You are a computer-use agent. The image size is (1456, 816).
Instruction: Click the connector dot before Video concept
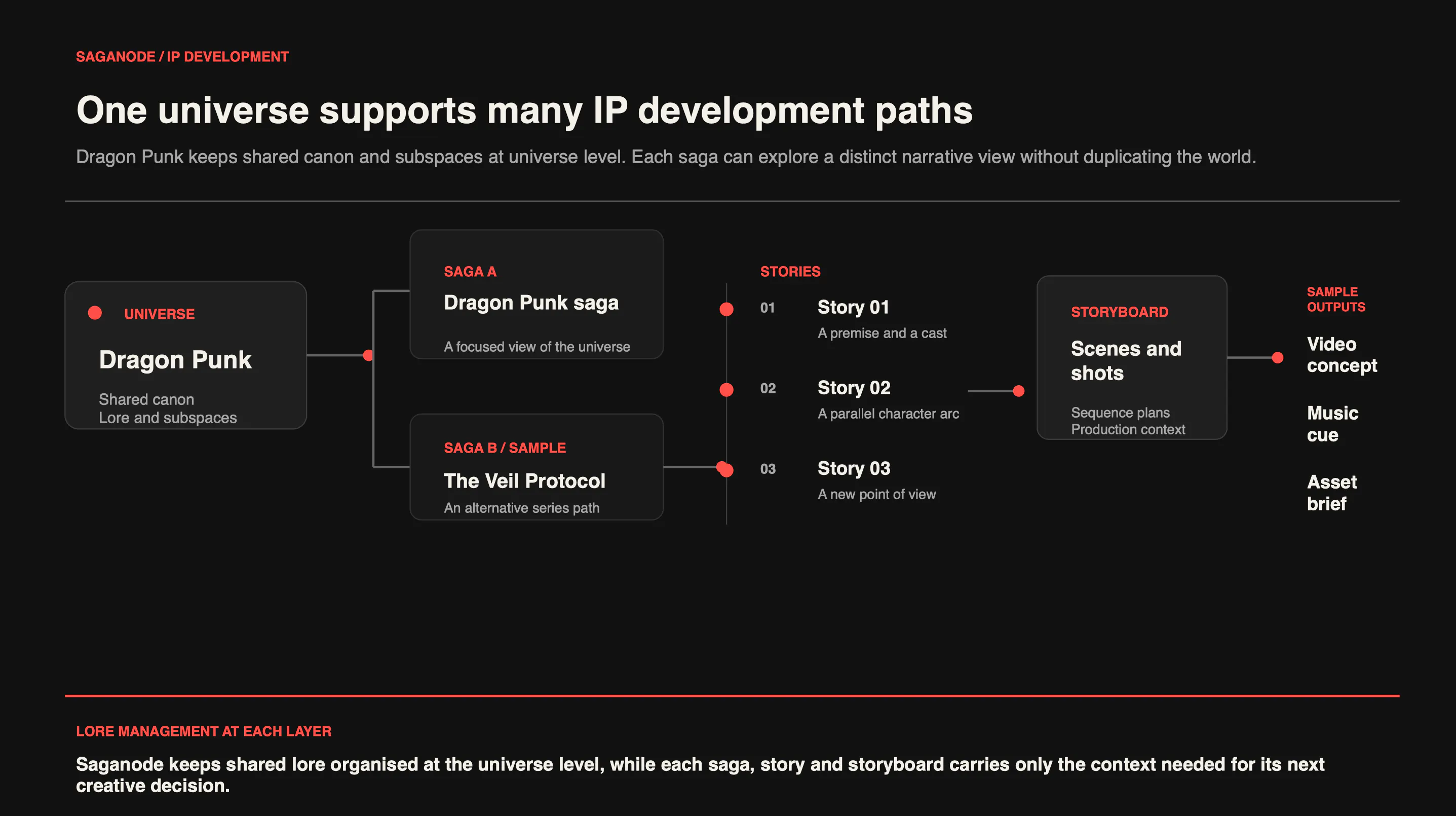[1277, 357]
